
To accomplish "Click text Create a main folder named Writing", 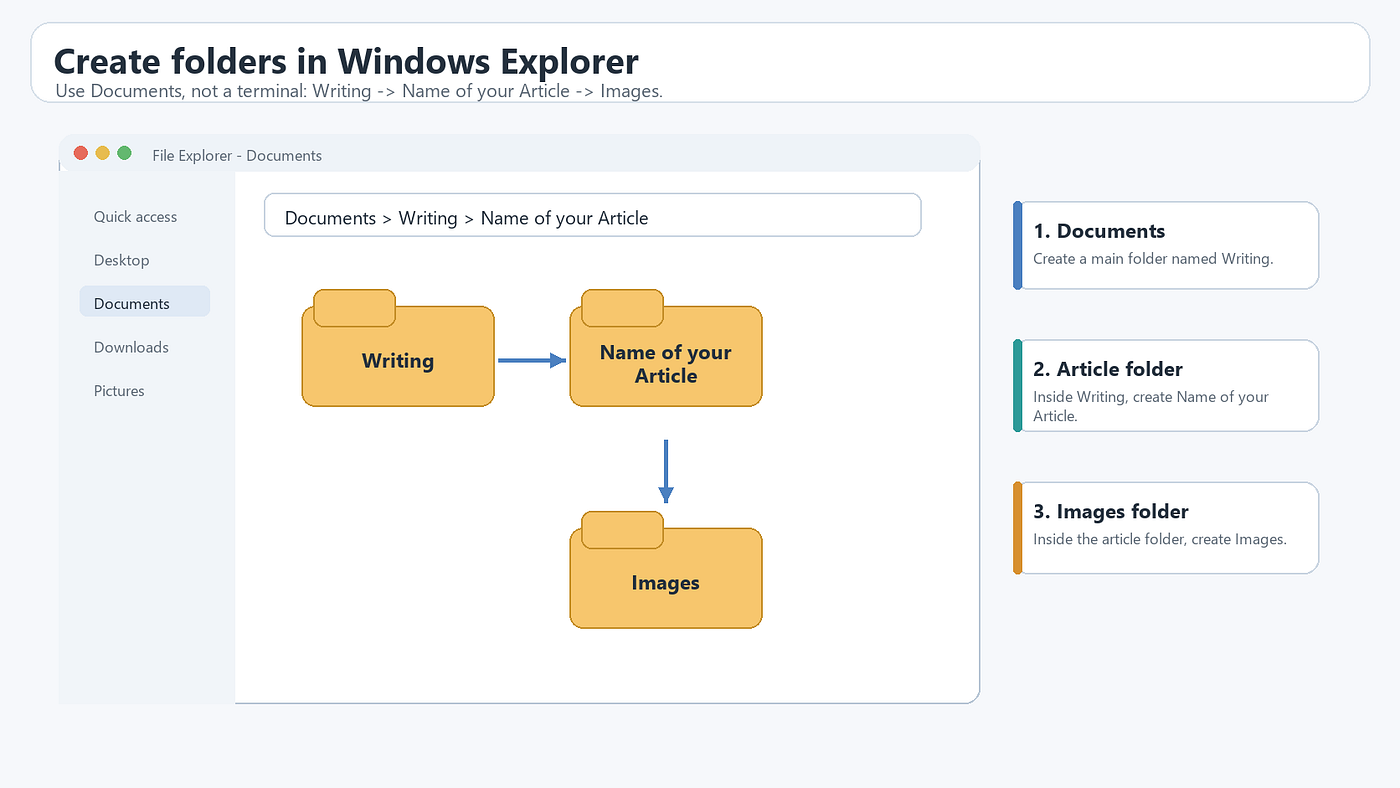I will pos(1153,259).
